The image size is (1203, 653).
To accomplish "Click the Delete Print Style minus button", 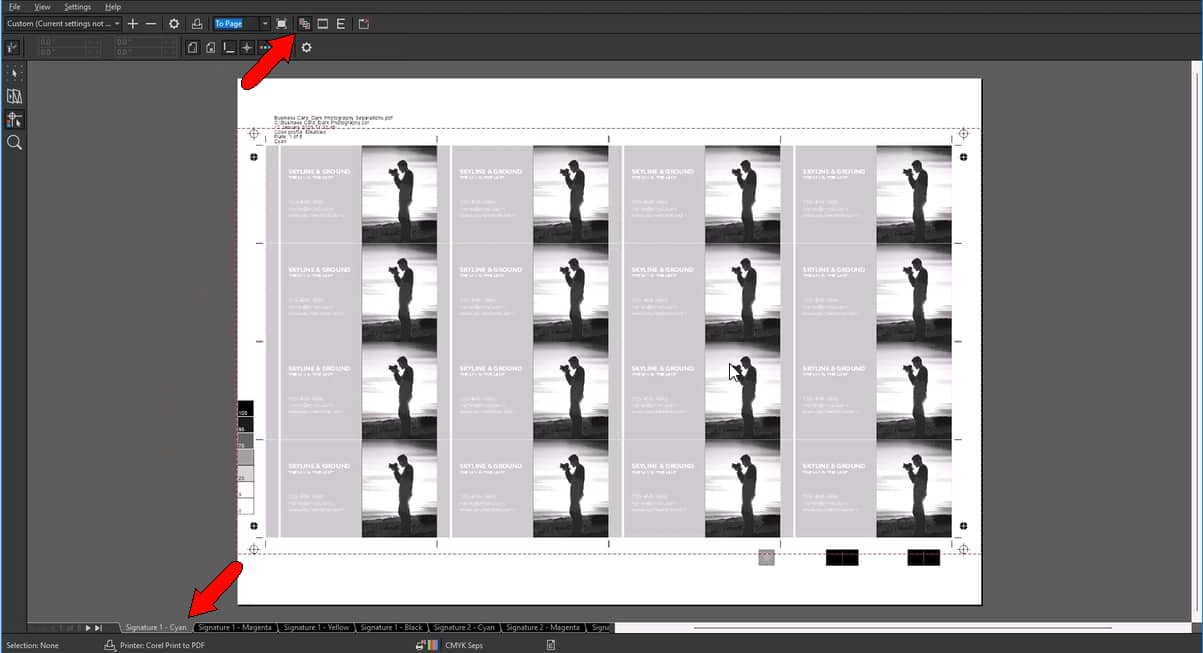I will pos(151,23).
